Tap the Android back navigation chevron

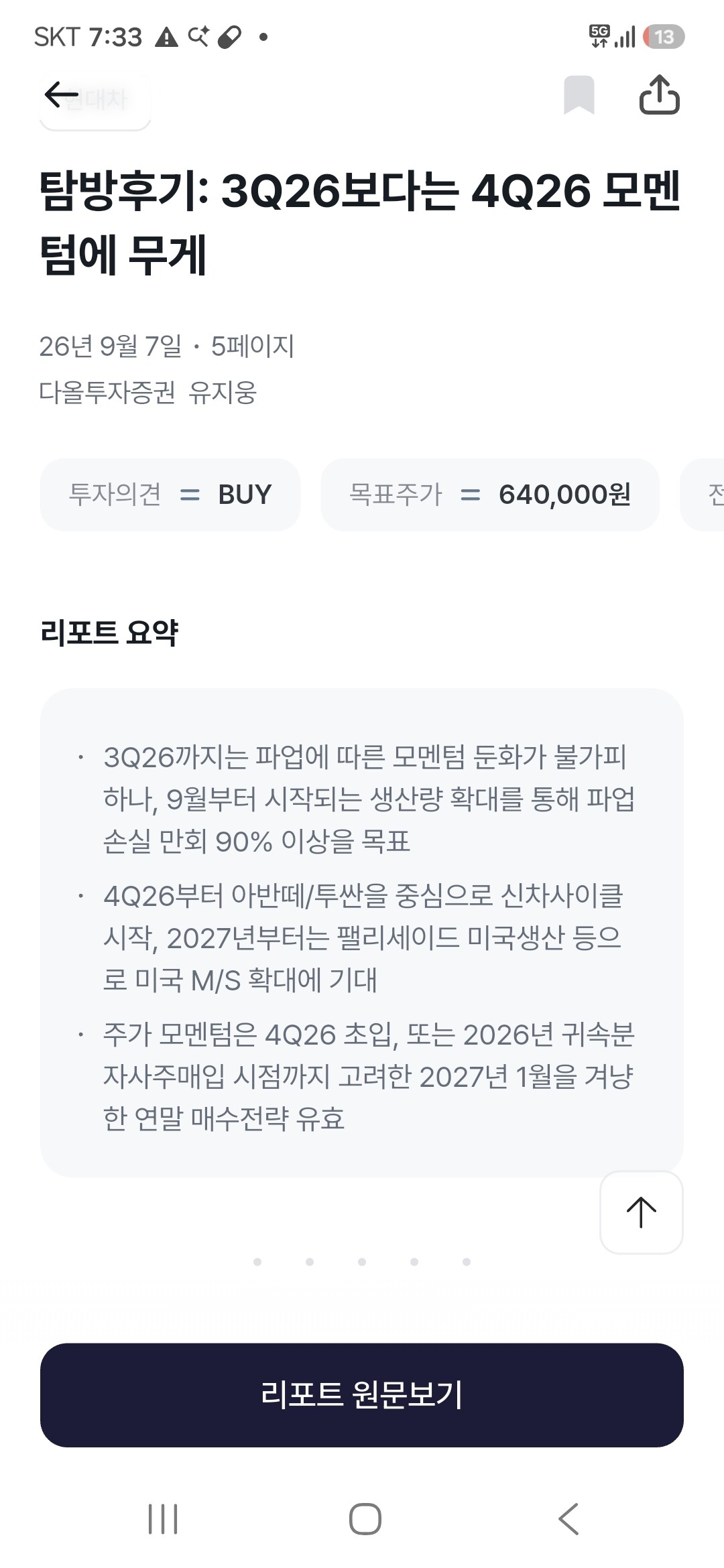tap(568, 1518)
